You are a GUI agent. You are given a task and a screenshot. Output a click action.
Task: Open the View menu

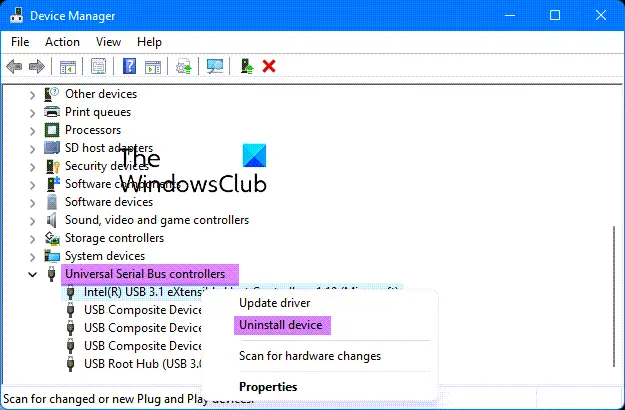[108, 42]
